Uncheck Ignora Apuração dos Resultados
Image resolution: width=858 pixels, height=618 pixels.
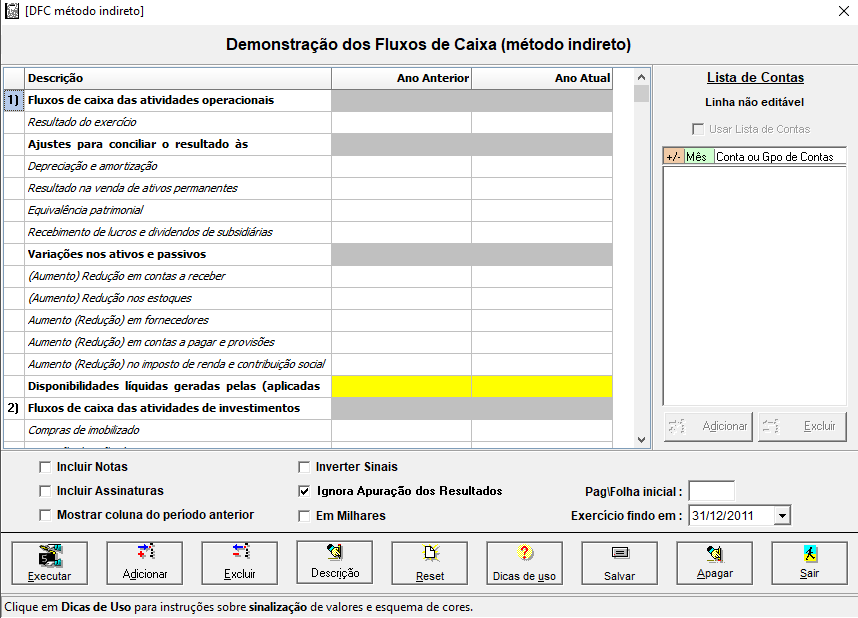304,491
